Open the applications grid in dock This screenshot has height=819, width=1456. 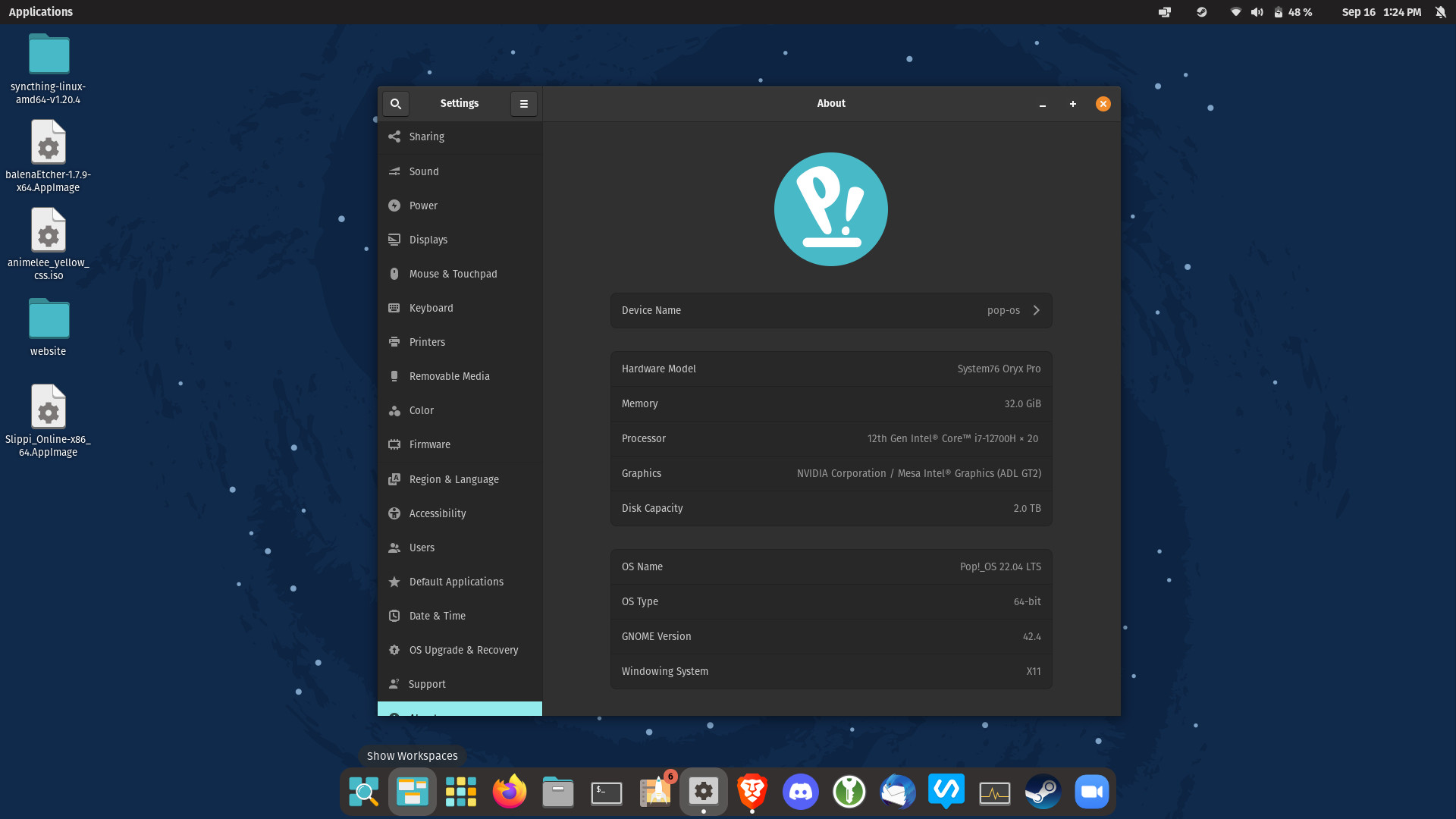pyautogui.click(x=460, y=792)
